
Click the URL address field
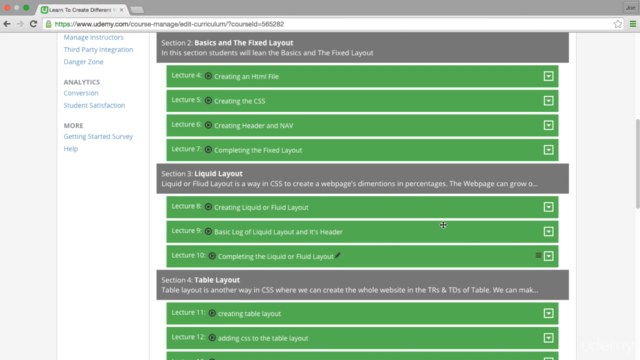pyautogui.click(x=327, y=24)
